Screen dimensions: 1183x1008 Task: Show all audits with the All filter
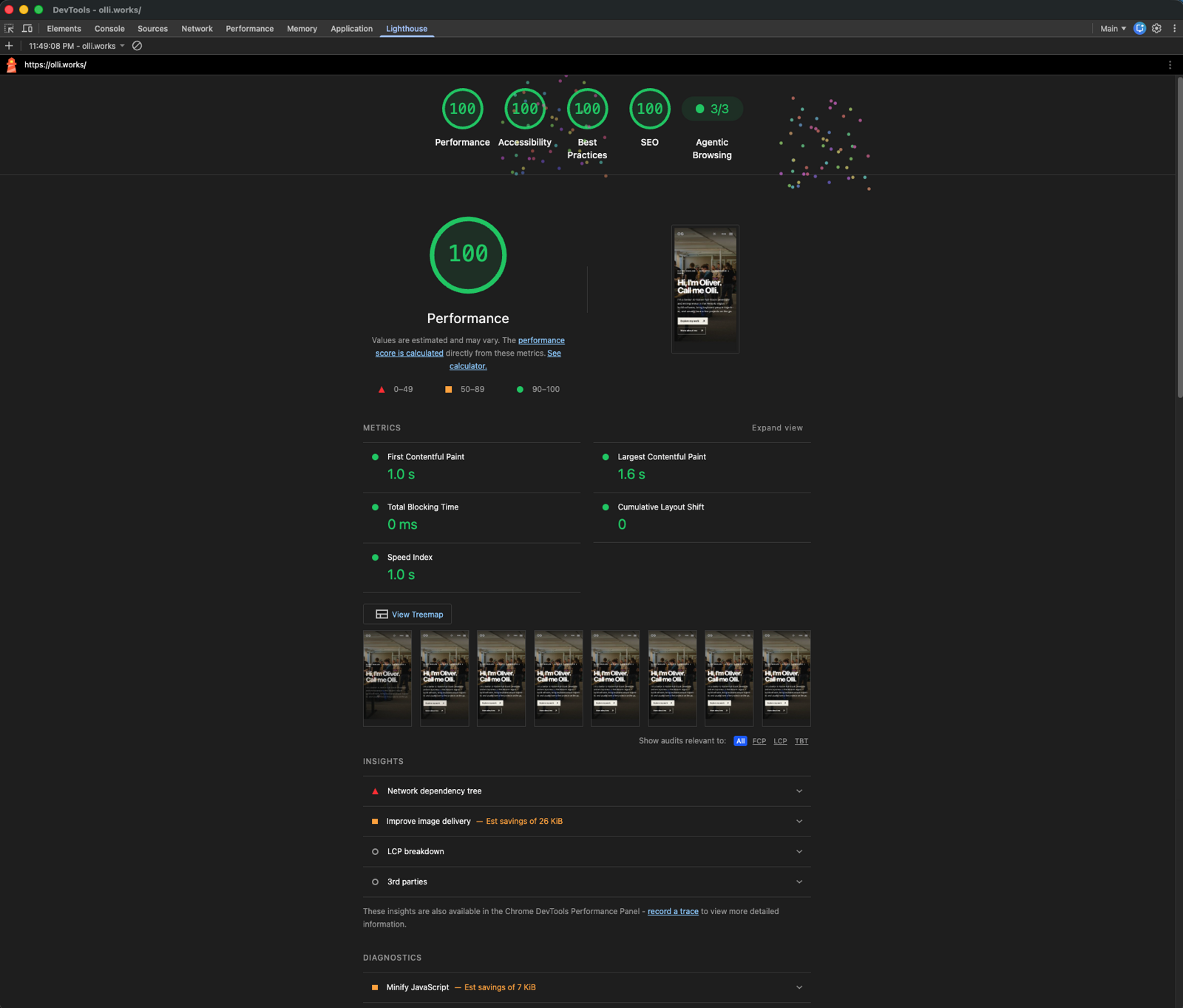pos(740,741)
